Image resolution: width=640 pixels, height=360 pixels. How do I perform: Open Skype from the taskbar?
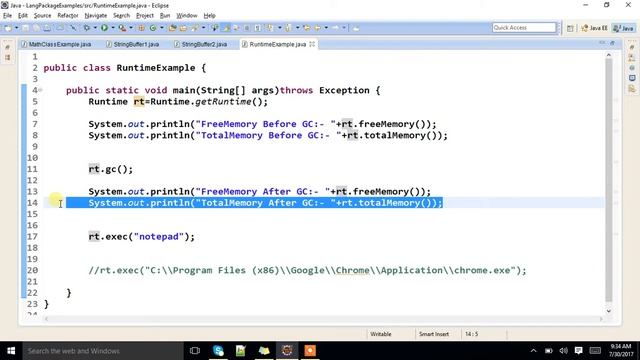pyautogui.click(x=218, y=351)
